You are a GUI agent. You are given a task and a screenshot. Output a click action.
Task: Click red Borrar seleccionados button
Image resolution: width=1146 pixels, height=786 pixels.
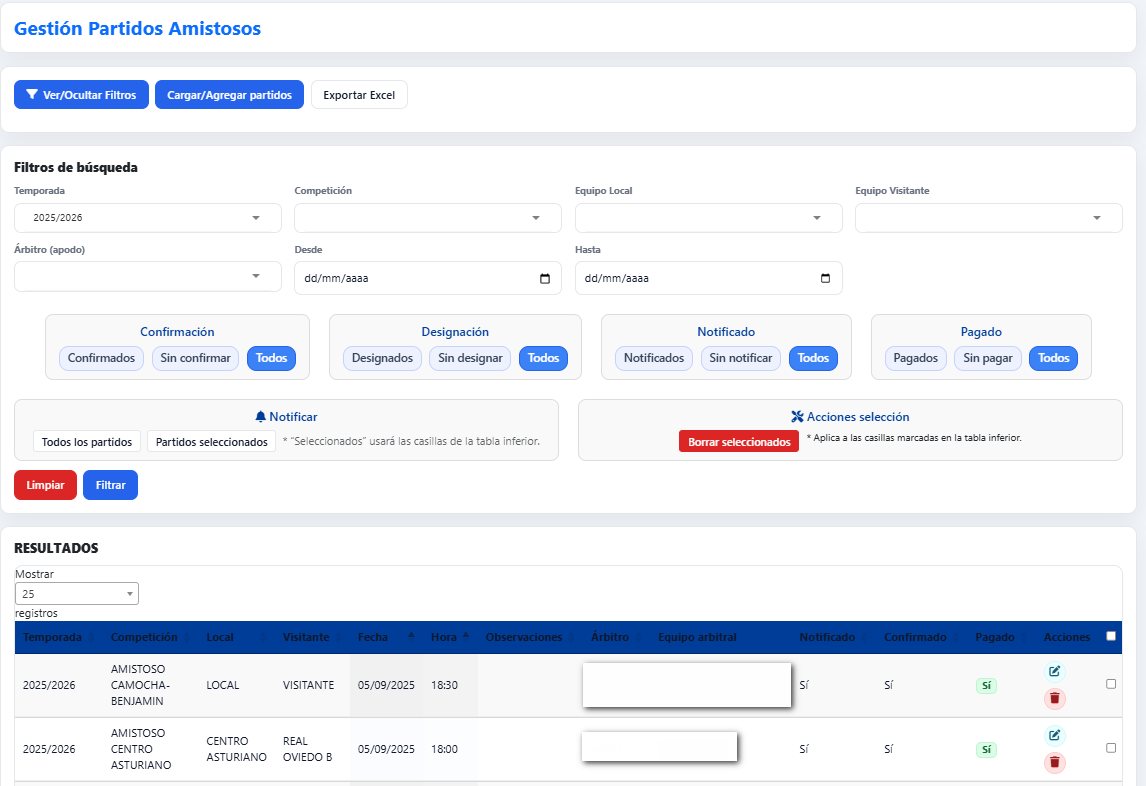[739, 442]
